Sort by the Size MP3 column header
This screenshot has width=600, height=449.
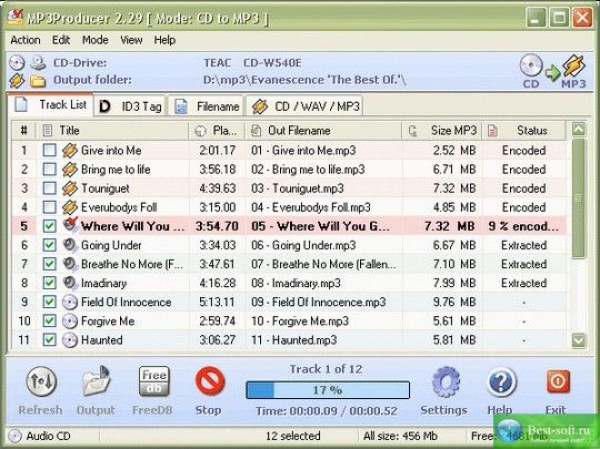(442, 131)
